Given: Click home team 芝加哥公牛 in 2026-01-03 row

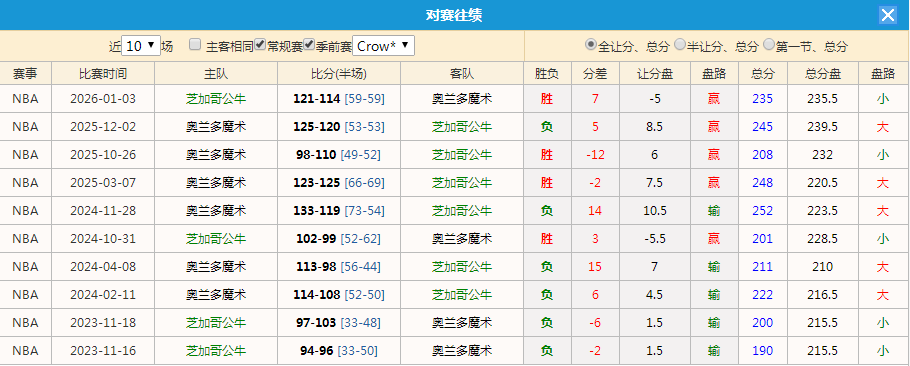Looking at the screenshot, I should pos(216,99).
